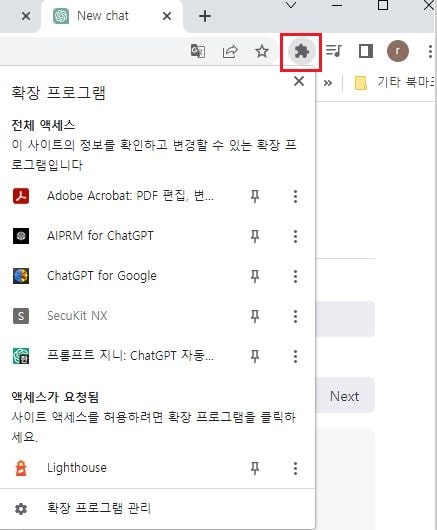Open more options for Adobe Acrobat
The image size is (437, 530).
[295, 196]
